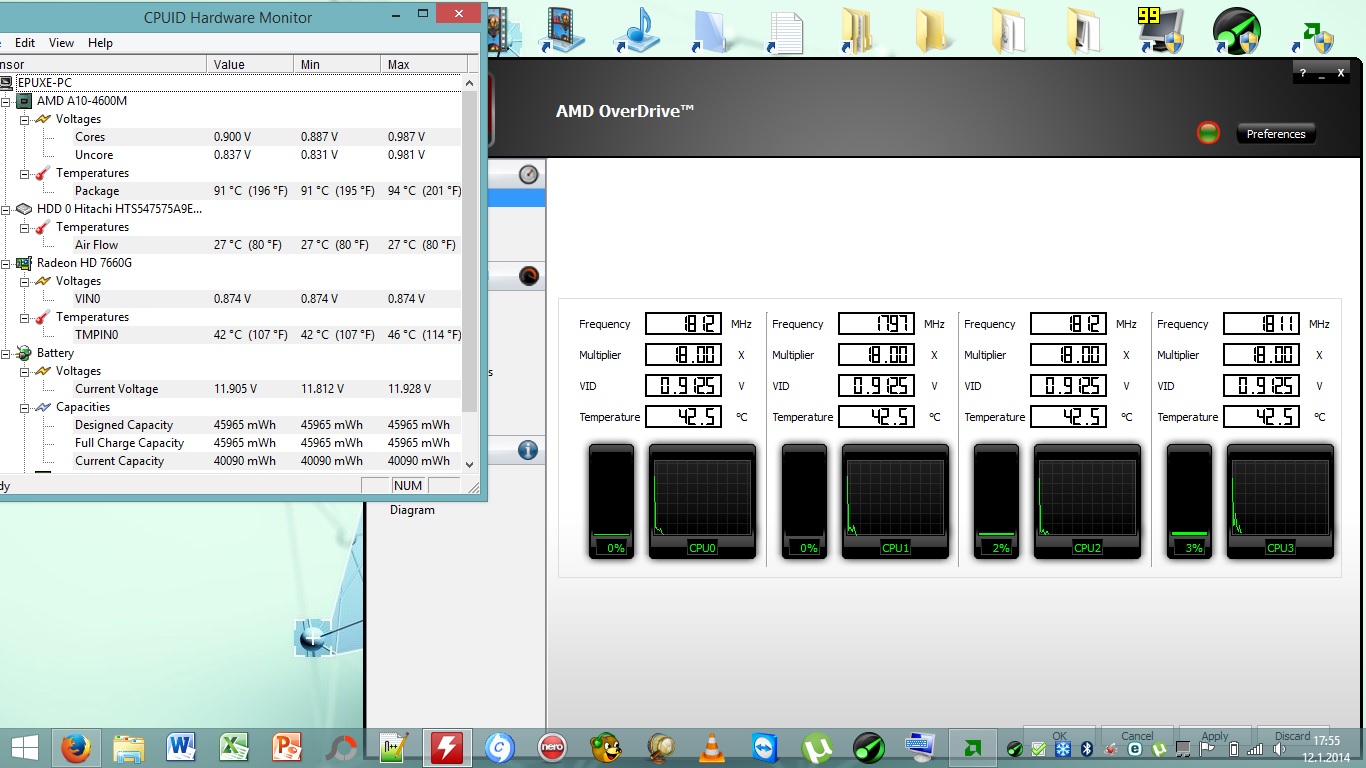Viewport: 1366px width, 768px height.
Task: Collapse Voltages under Radeon HD 7660G
Action: (x=24, y=281)
